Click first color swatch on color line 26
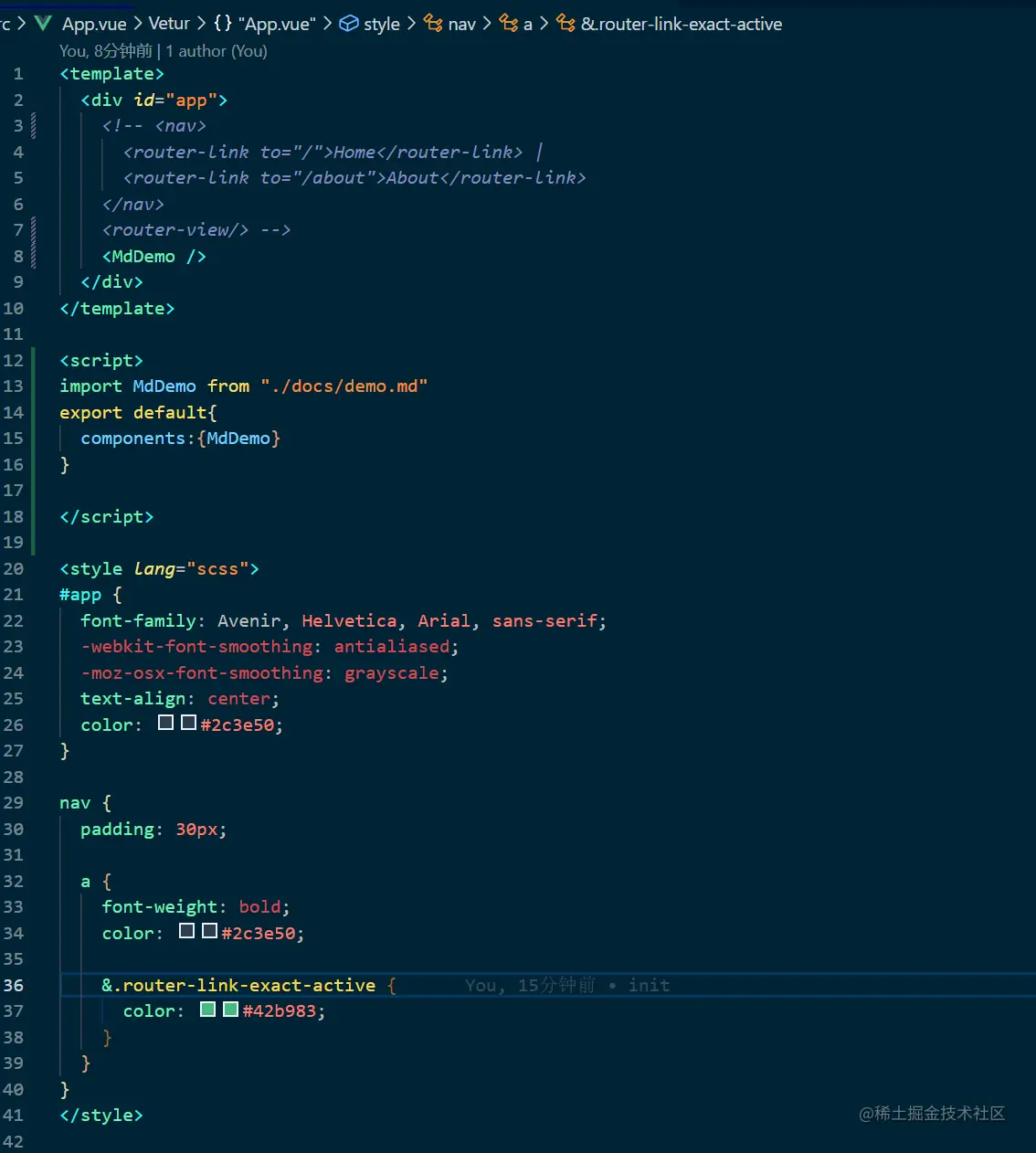The image size is (1036, 1153). pos(165,723)
